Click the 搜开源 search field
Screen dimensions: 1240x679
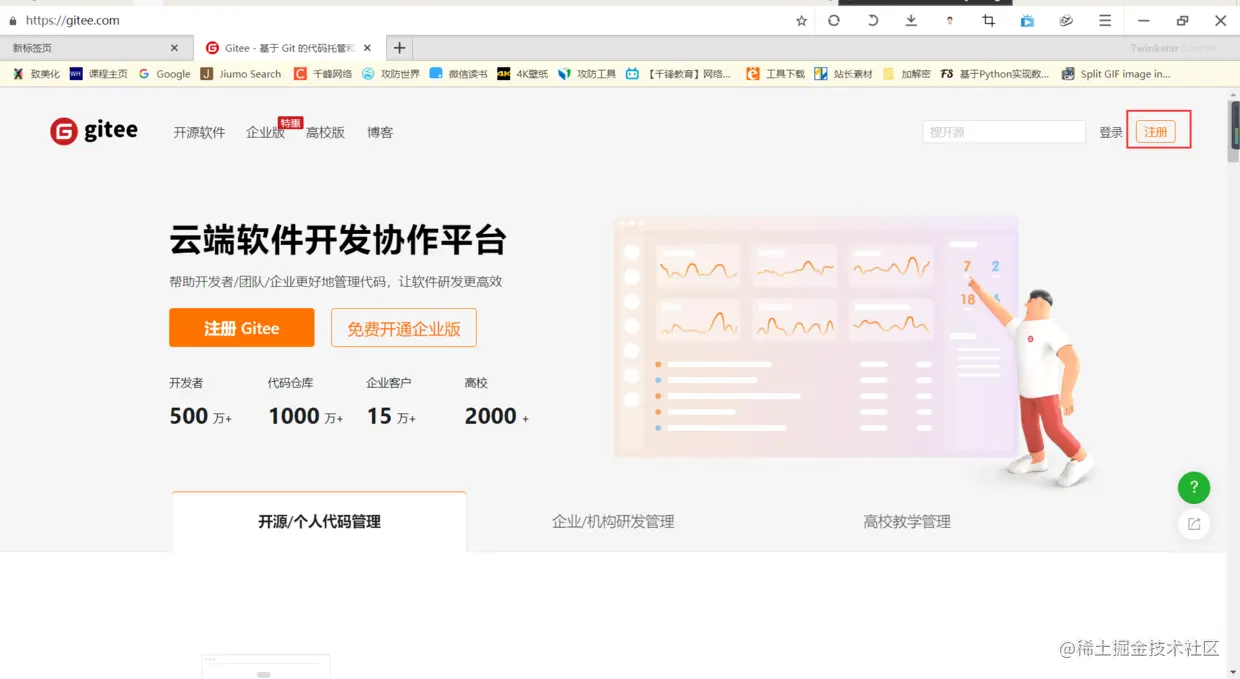point(1004,132)
